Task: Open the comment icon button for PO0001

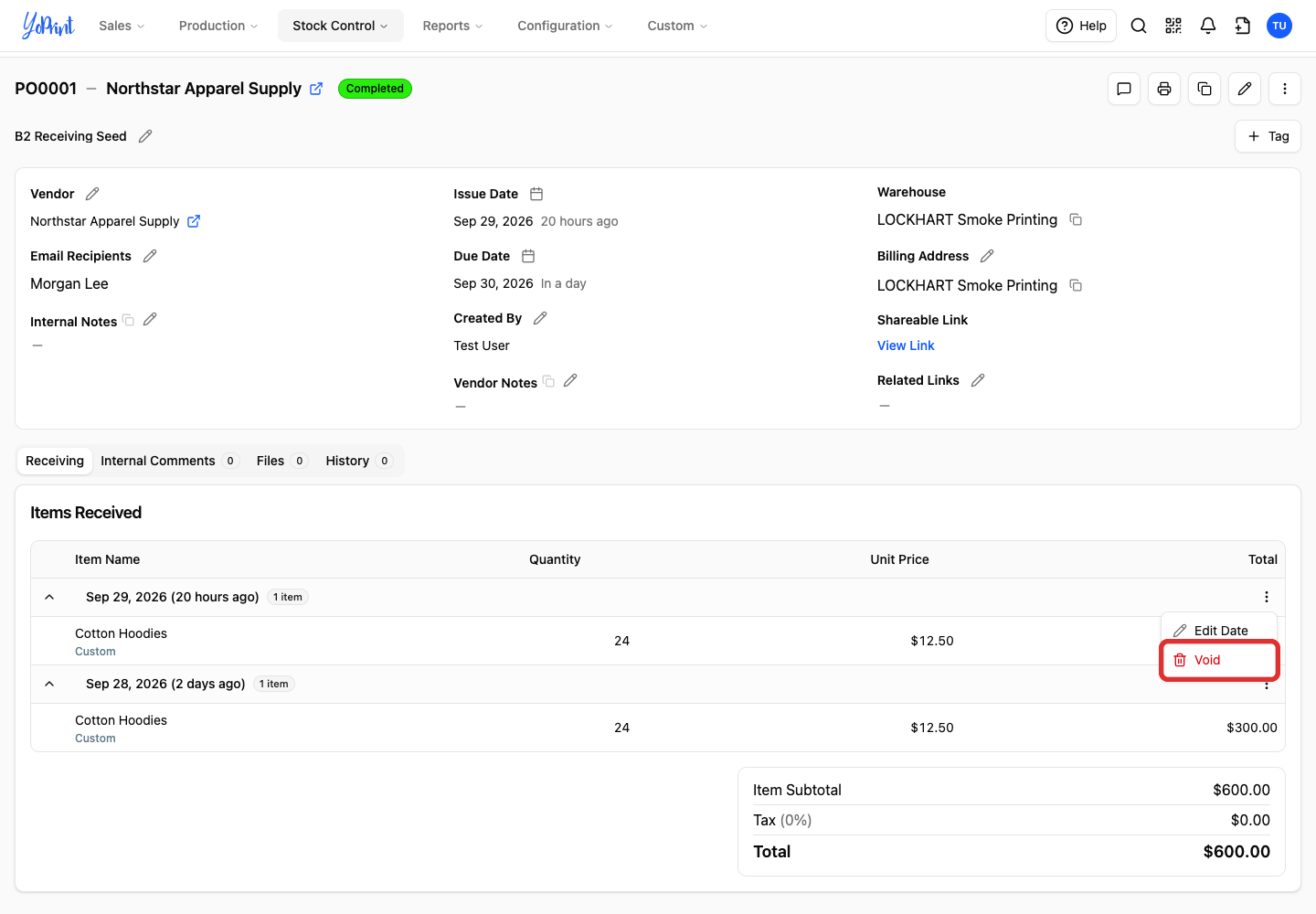Action: 1124,89
